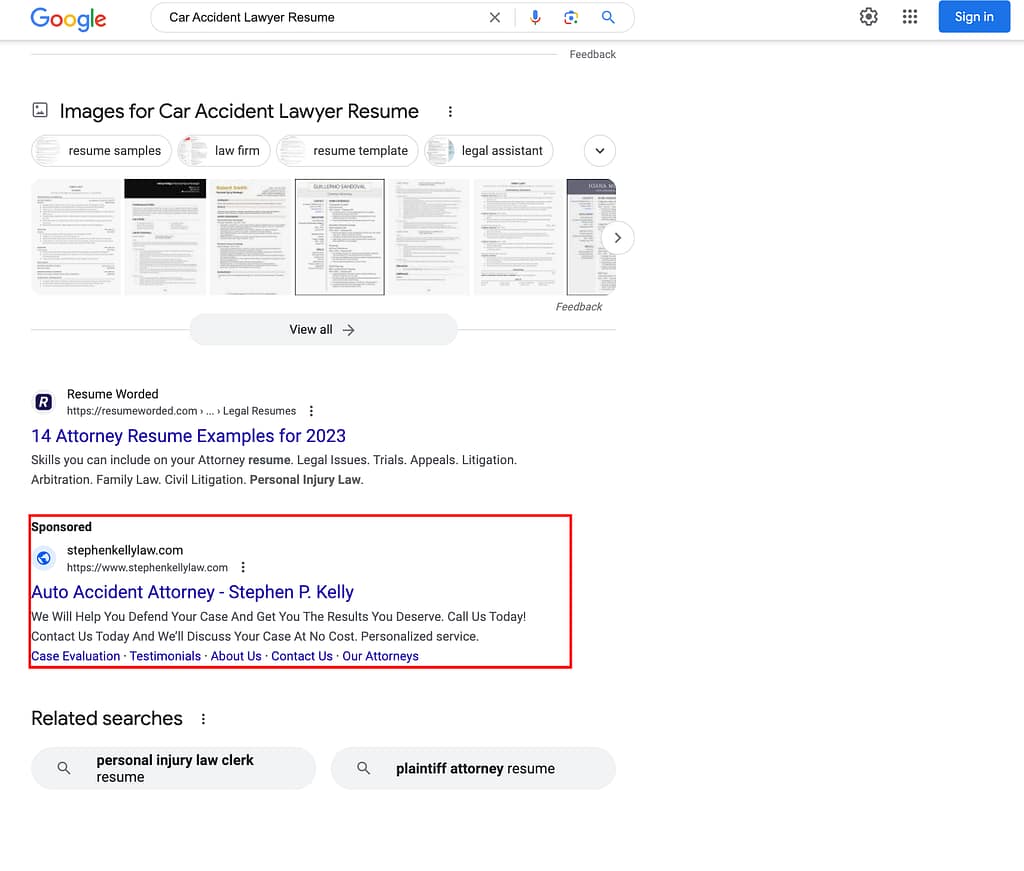Click resumeworded.com URL breadcrumb
The width and height of the screenshot is (1024, 871).
coord(181,411)
